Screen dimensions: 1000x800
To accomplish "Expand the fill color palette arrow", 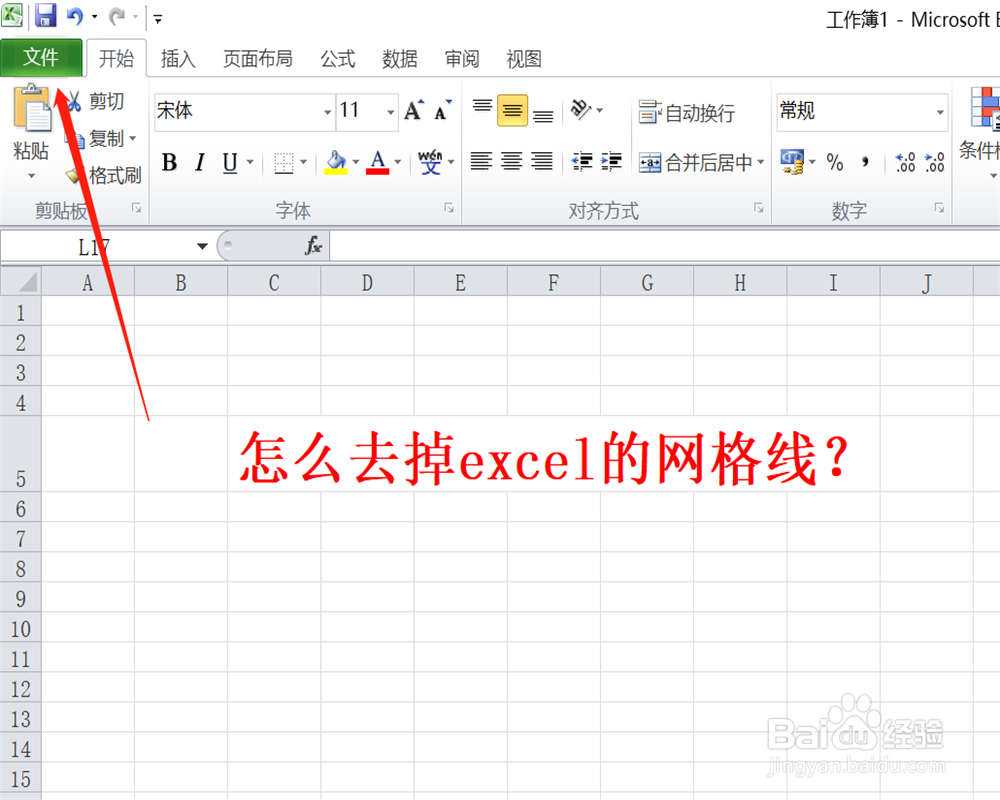I will (x=356, y=162).
